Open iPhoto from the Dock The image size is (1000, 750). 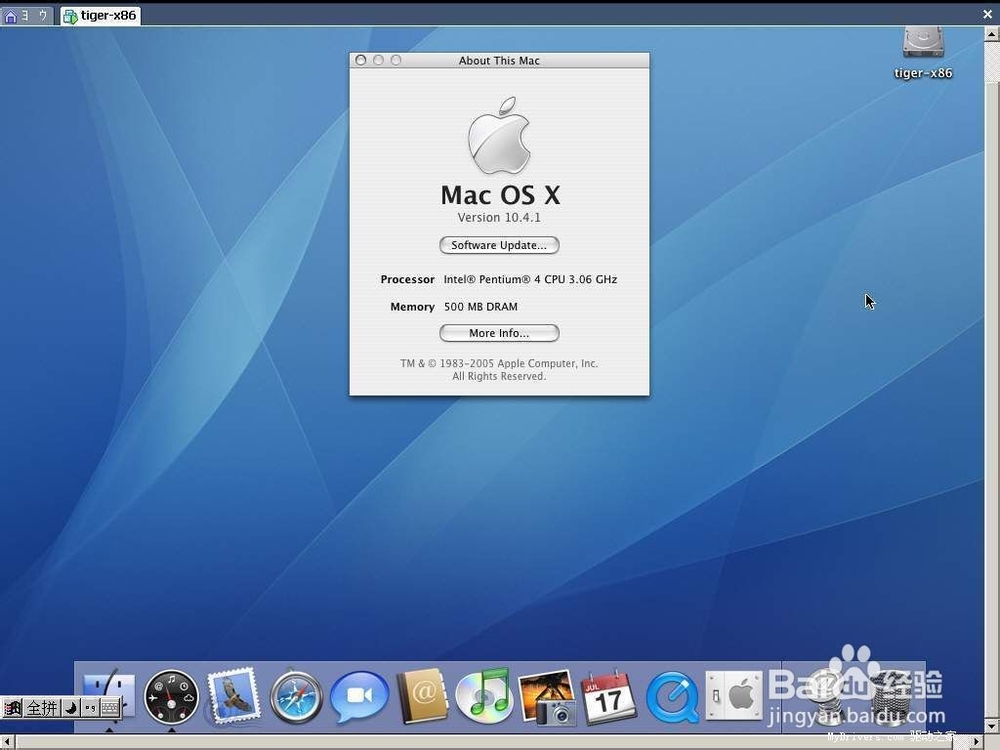tap(547, 697)
